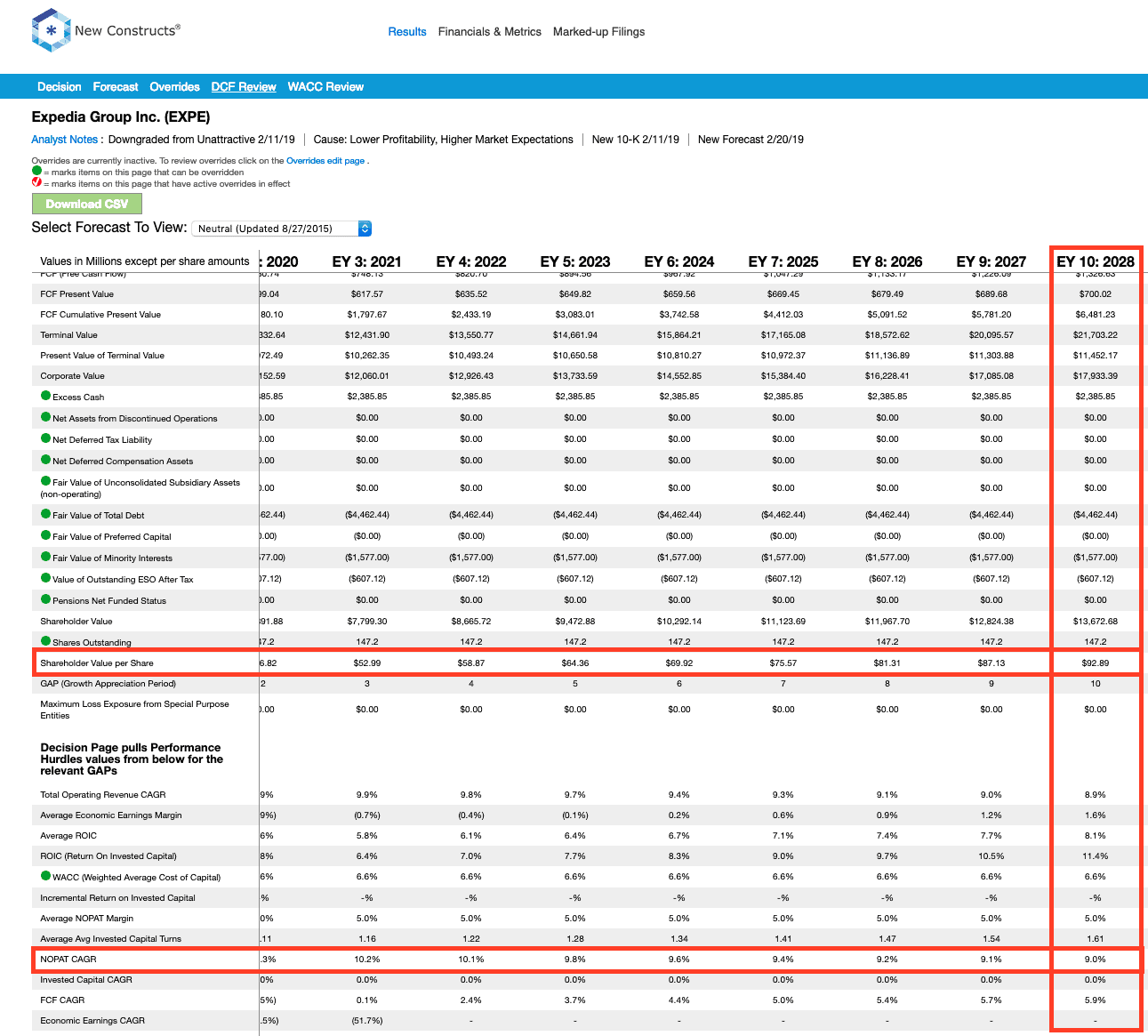Click the NOPAT CAGR row label
This screenshot has width=1148, height=1036.
pos(68,960)
